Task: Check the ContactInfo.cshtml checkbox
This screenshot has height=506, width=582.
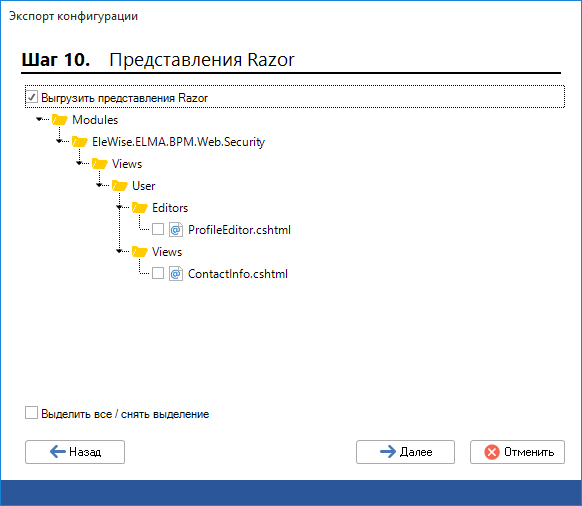Action: click(158, 273)
